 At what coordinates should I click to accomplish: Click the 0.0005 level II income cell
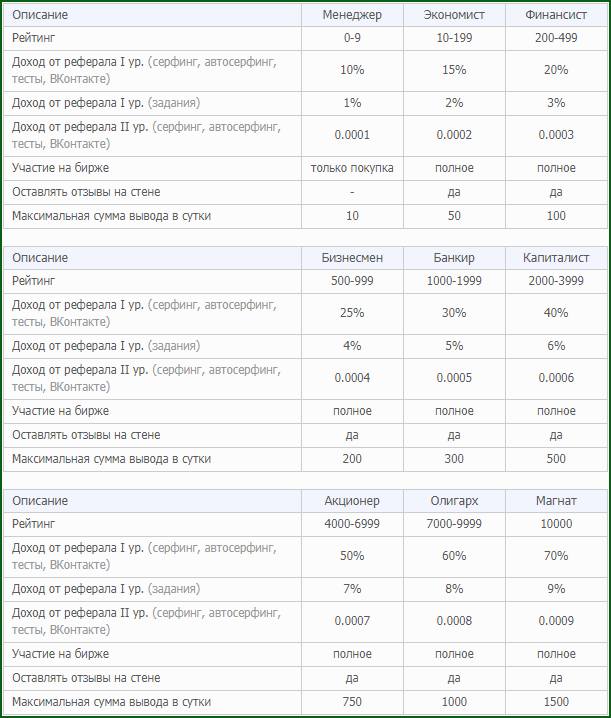click(454, 378)
